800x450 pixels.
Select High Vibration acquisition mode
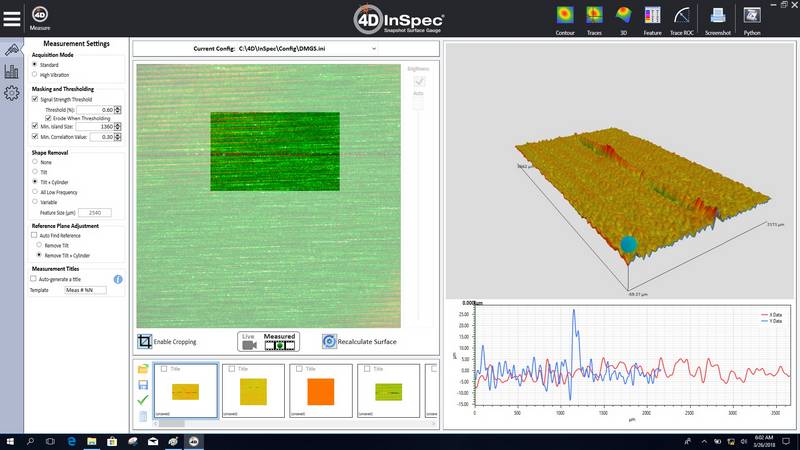[35, 74]
